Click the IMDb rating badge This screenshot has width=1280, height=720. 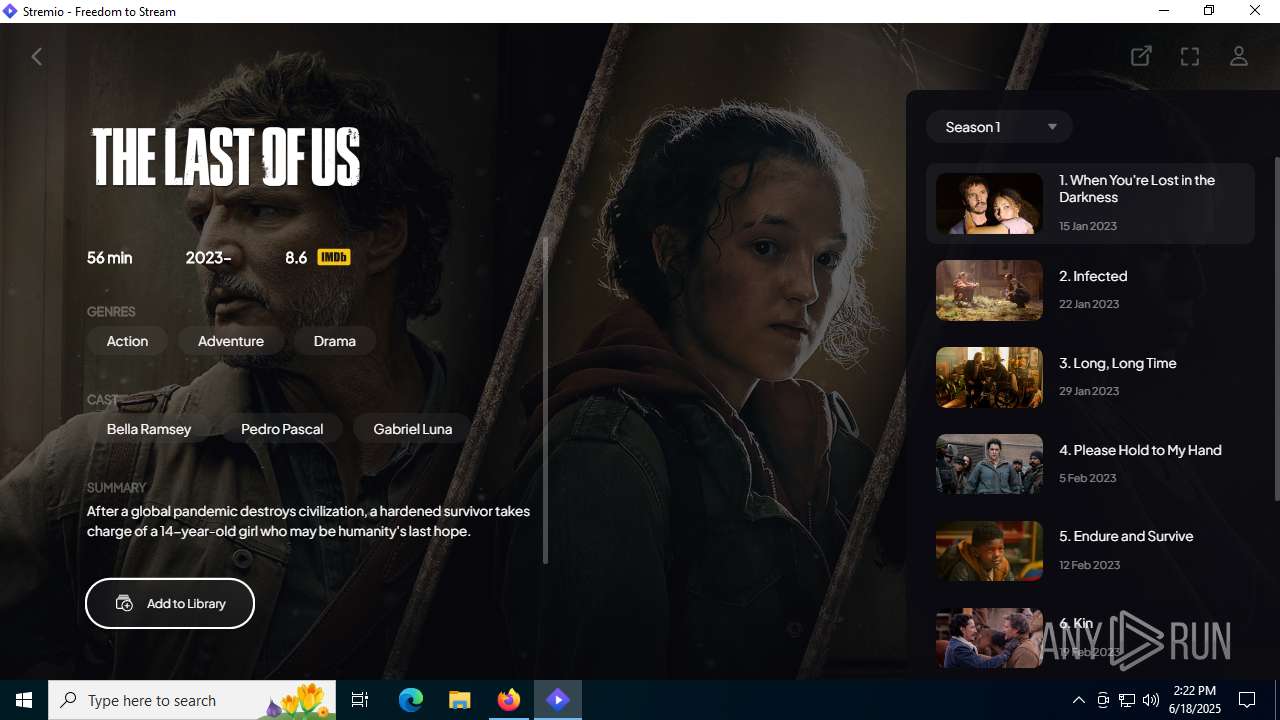334,258
